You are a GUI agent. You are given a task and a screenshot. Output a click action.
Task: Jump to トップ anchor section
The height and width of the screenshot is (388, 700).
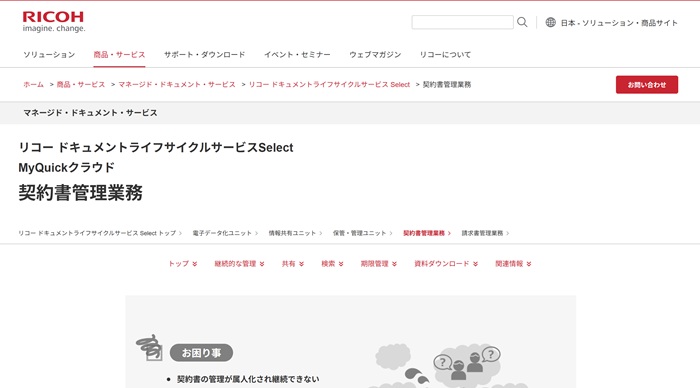pos(183,263)
